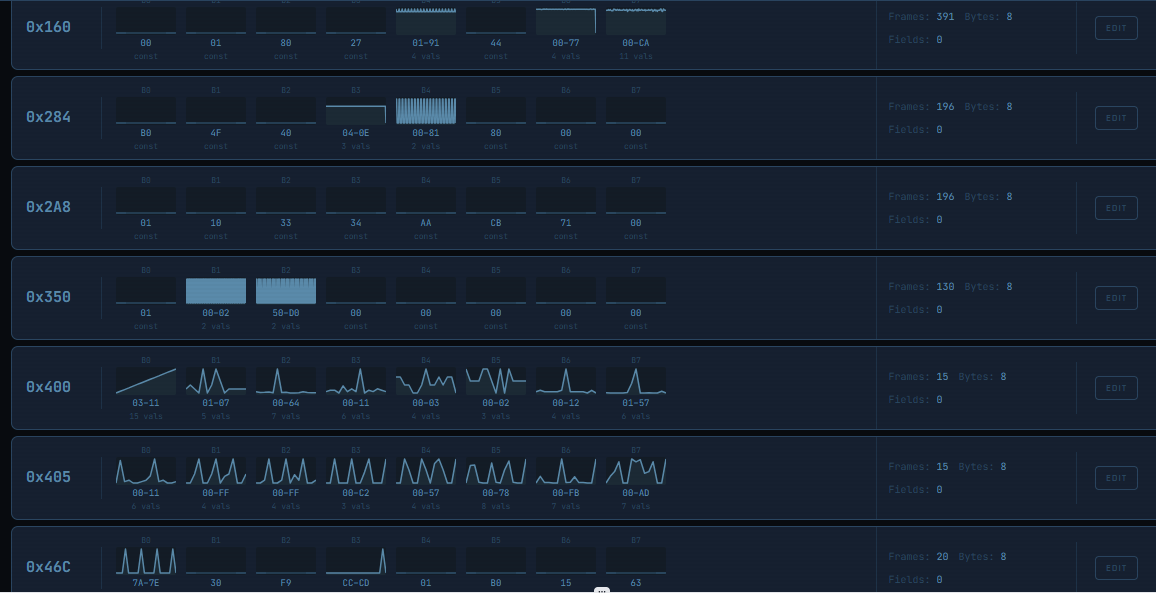Open the editor for ID 0x284

point(1116,118)
